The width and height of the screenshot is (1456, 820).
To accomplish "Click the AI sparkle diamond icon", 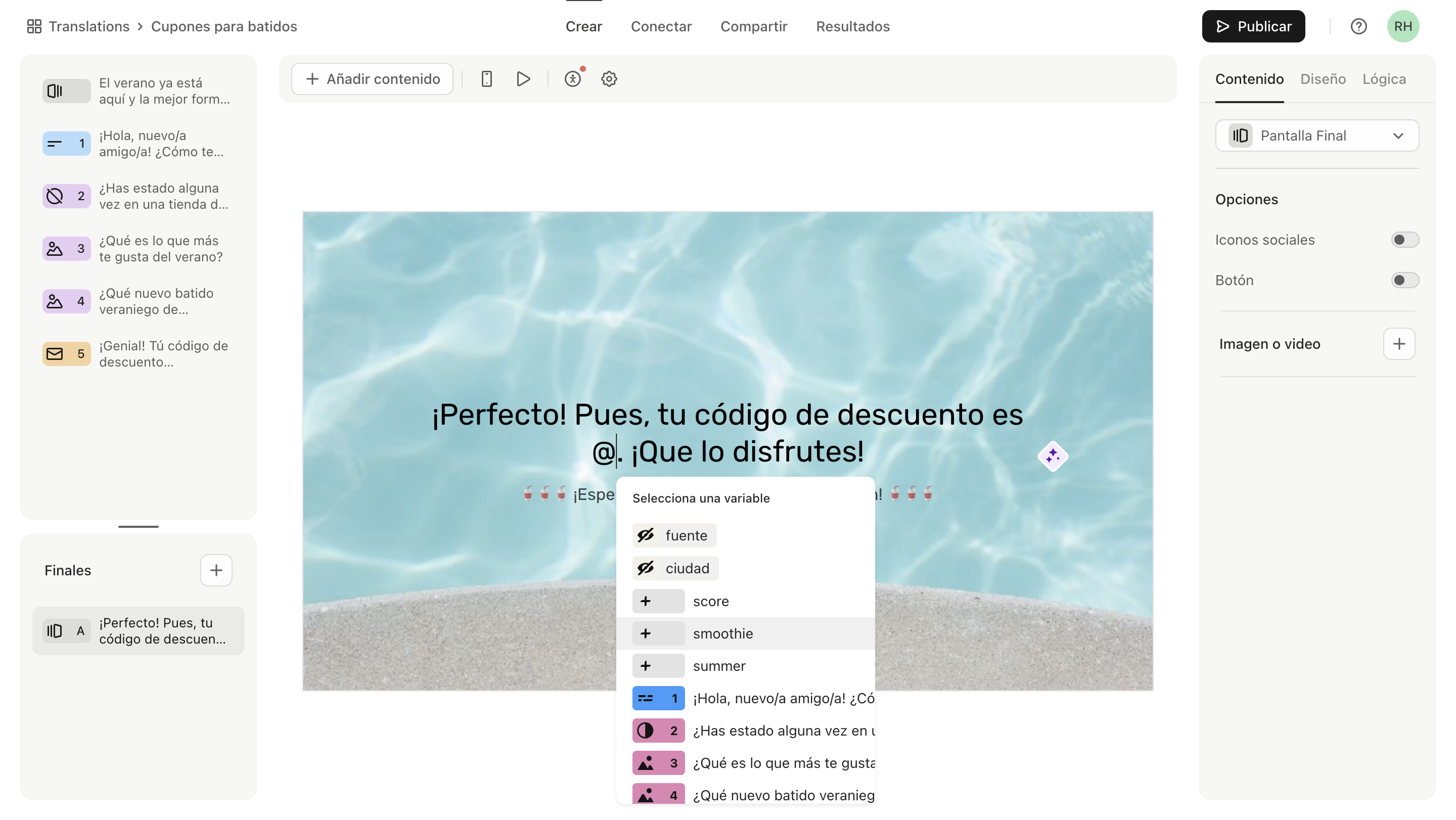I will click(1053, 456).
